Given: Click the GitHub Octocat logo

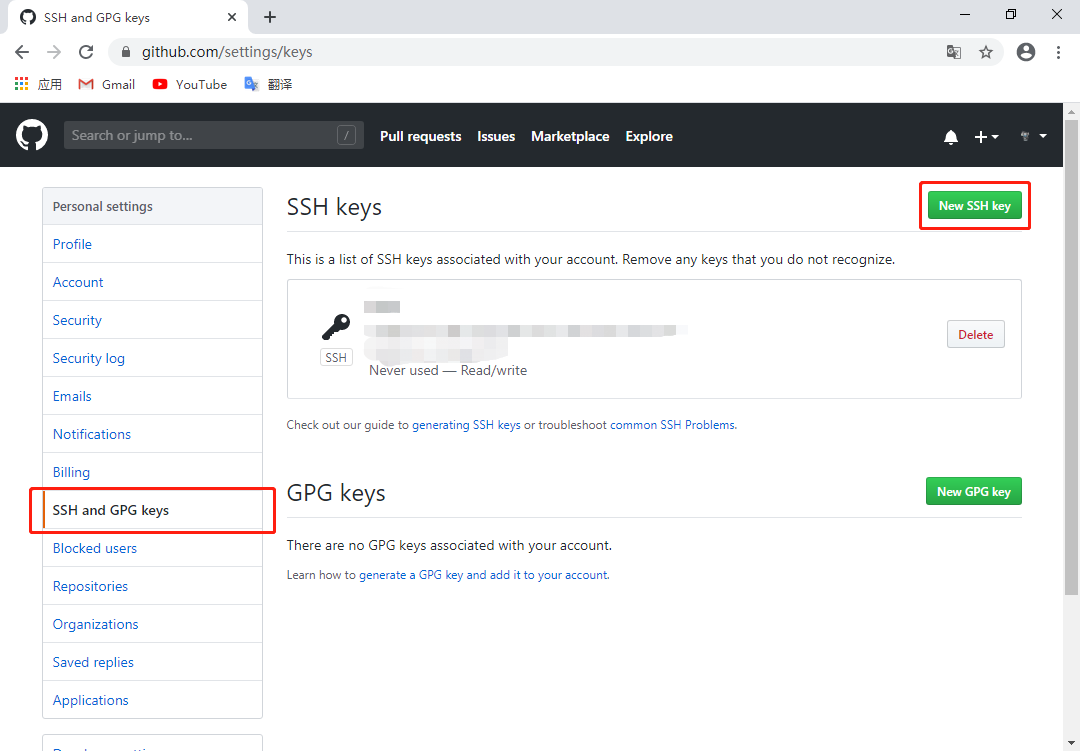Looking at the screenshot, I should (33, 135).
